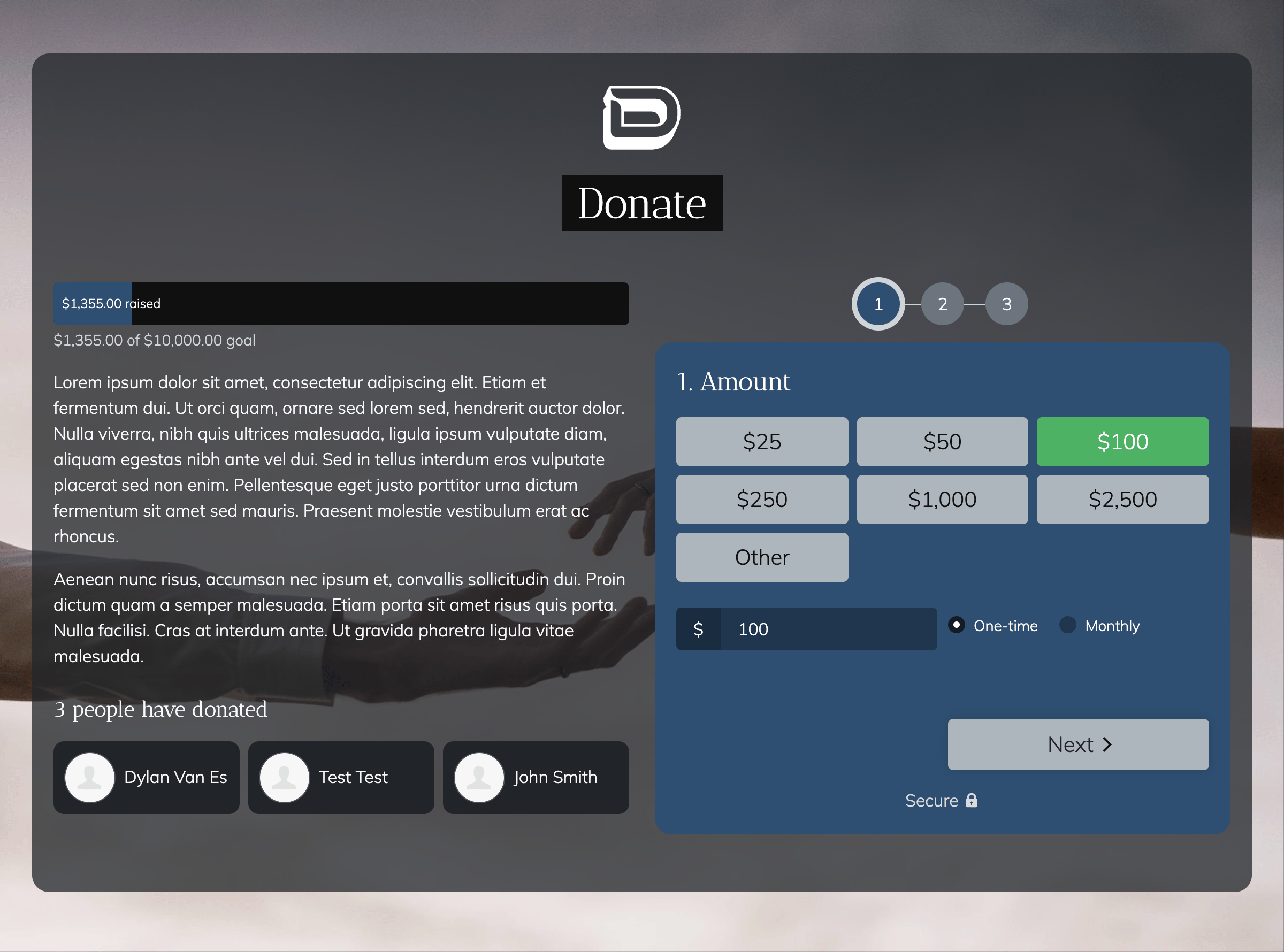Select the $250 donation amount button

[x=762, y=498]
